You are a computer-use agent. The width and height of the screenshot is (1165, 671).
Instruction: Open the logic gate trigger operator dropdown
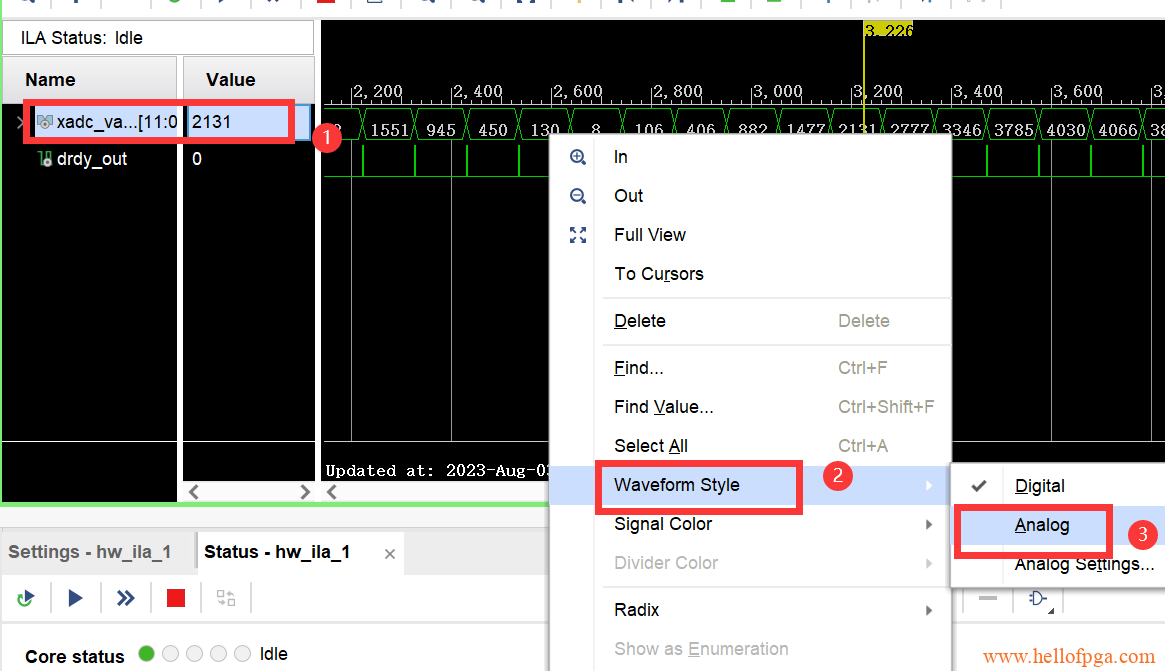click(1038, 598)
